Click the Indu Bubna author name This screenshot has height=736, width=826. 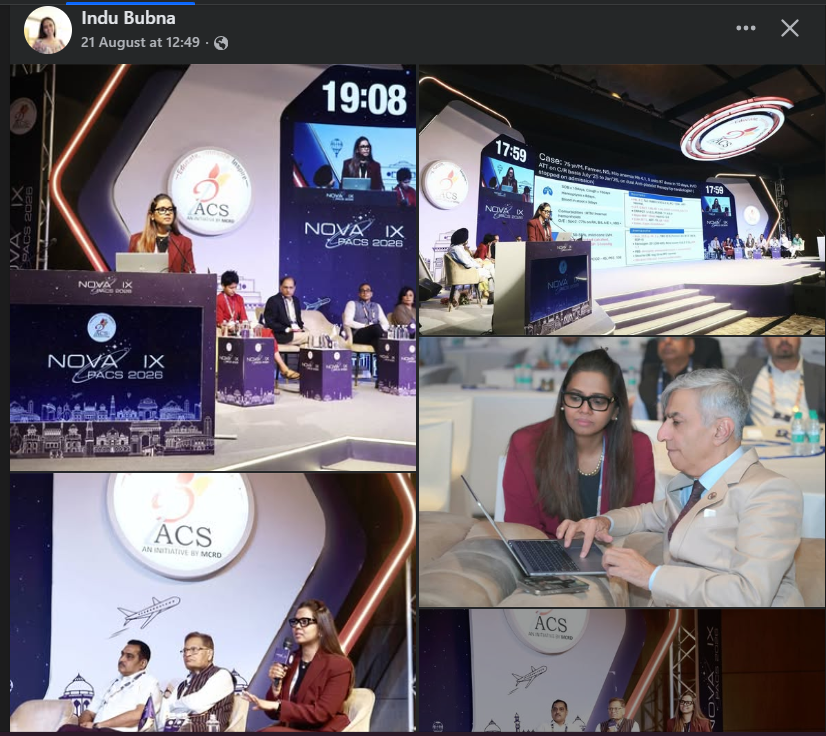pos(128,18)
